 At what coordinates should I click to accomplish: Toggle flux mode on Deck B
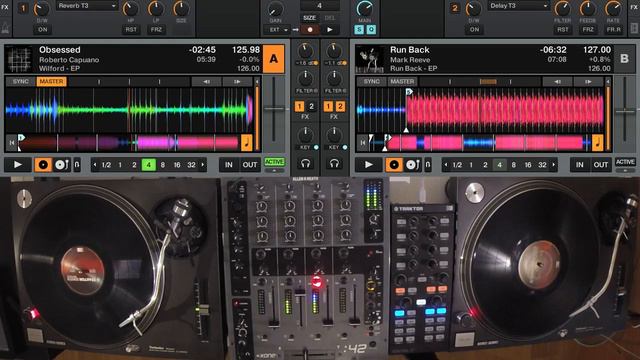coord(427,164)
